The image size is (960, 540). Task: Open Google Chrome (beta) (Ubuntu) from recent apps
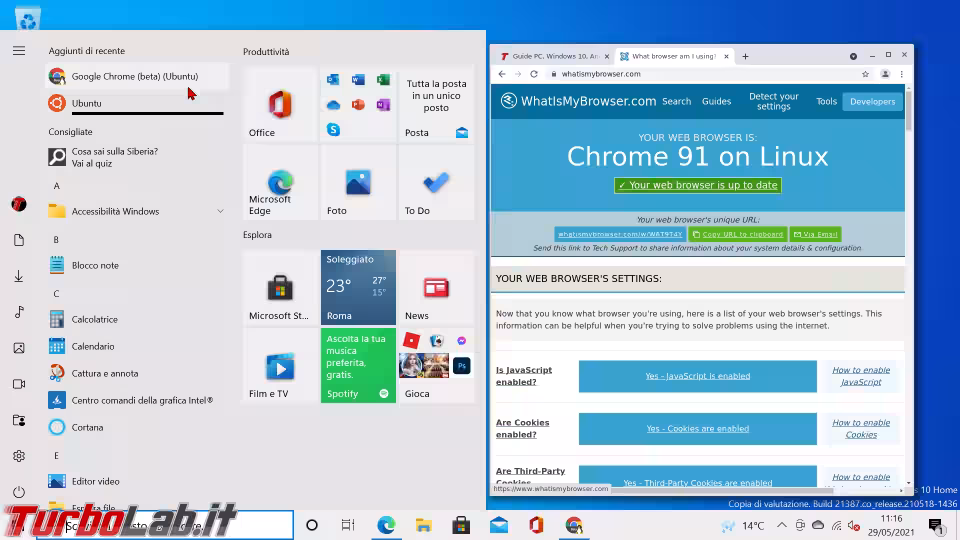[x=135, y=76]
